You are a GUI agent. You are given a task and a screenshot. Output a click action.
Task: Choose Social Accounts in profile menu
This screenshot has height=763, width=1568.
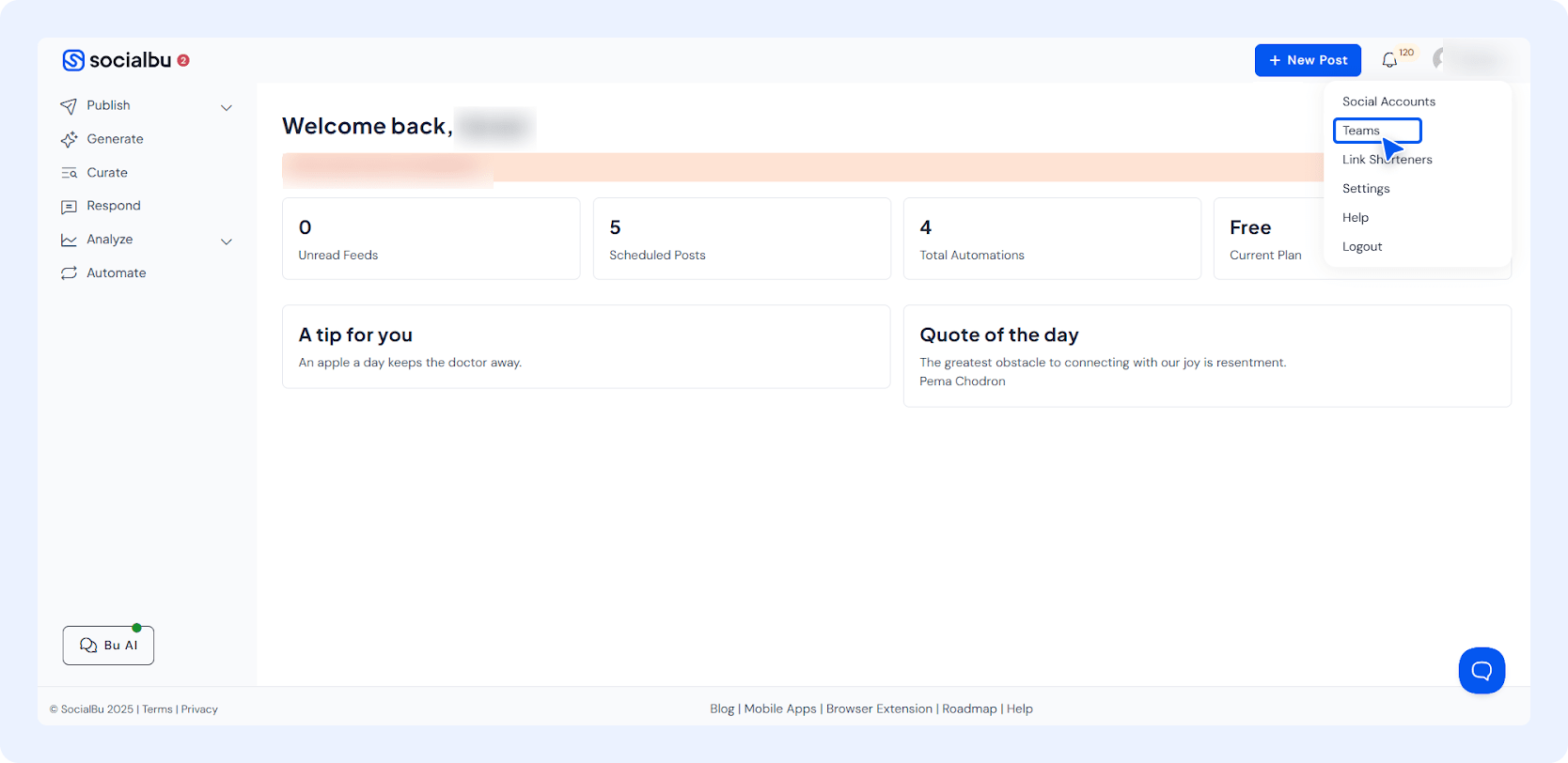click(1388, 101)
